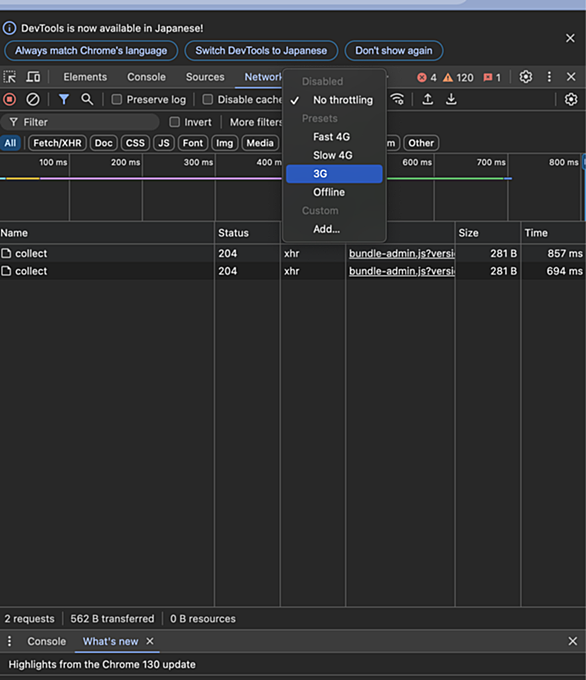Viewport: 586px width, 680px height.
Task: Select the What's new drawer tab
Action: click(x=111, y=641)
